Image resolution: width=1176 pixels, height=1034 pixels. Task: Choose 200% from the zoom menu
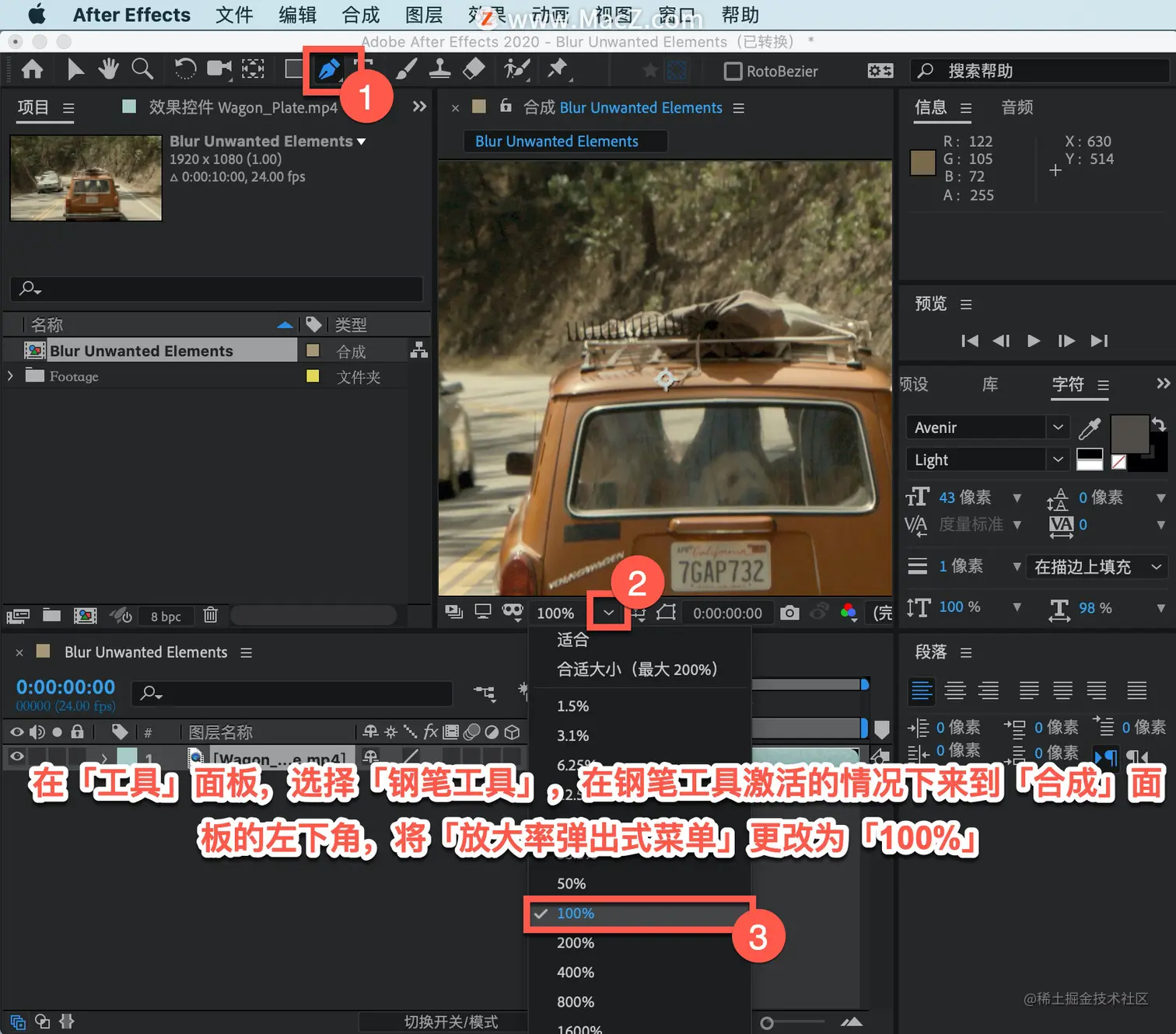coord(576,943)
